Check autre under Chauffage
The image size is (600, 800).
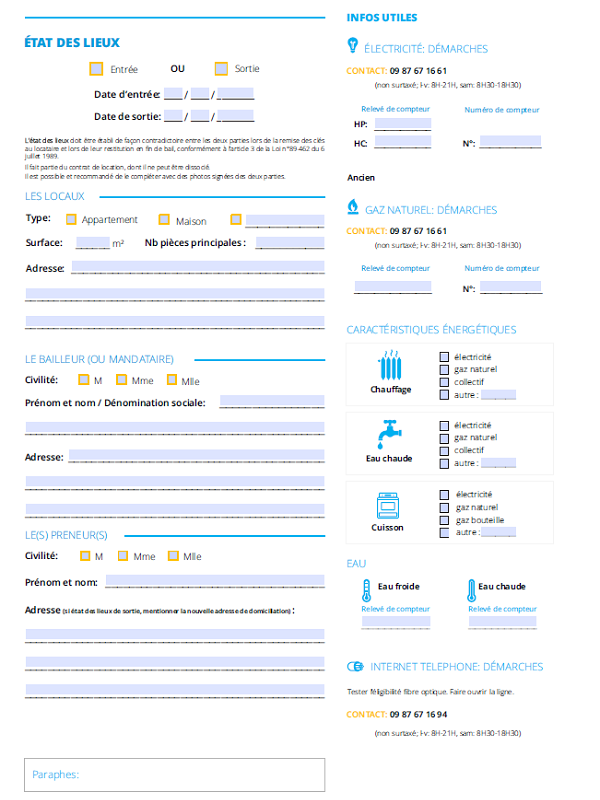pyautogui.click(x=444, y=395)
